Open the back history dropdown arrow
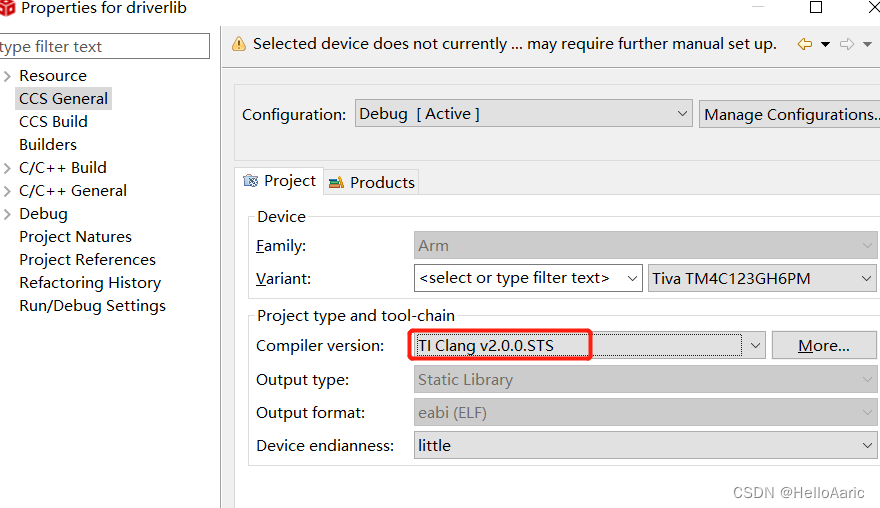 825,44
